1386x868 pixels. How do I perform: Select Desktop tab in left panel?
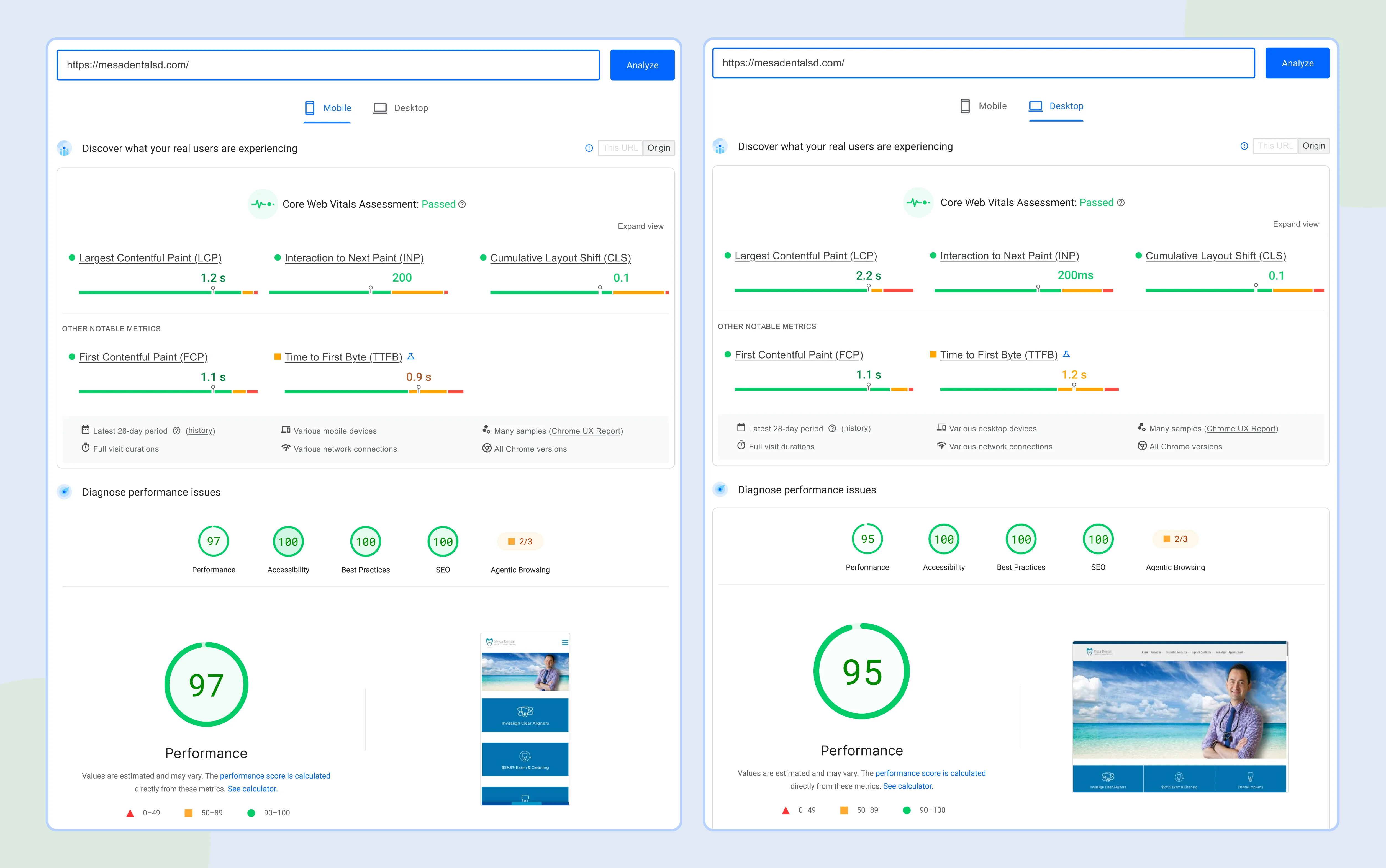(x=401, y=108)
